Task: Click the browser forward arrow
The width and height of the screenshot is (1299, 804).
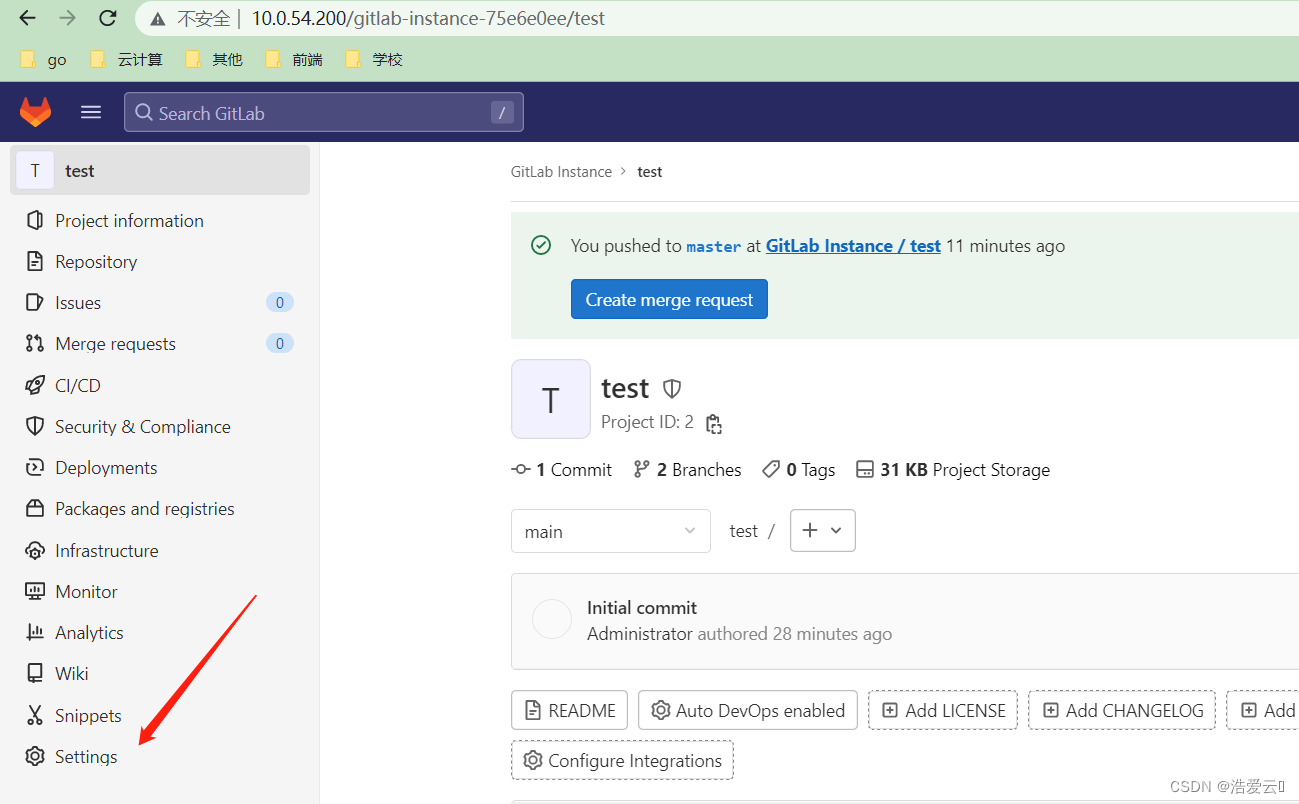Action: click(x=68, y=18)
